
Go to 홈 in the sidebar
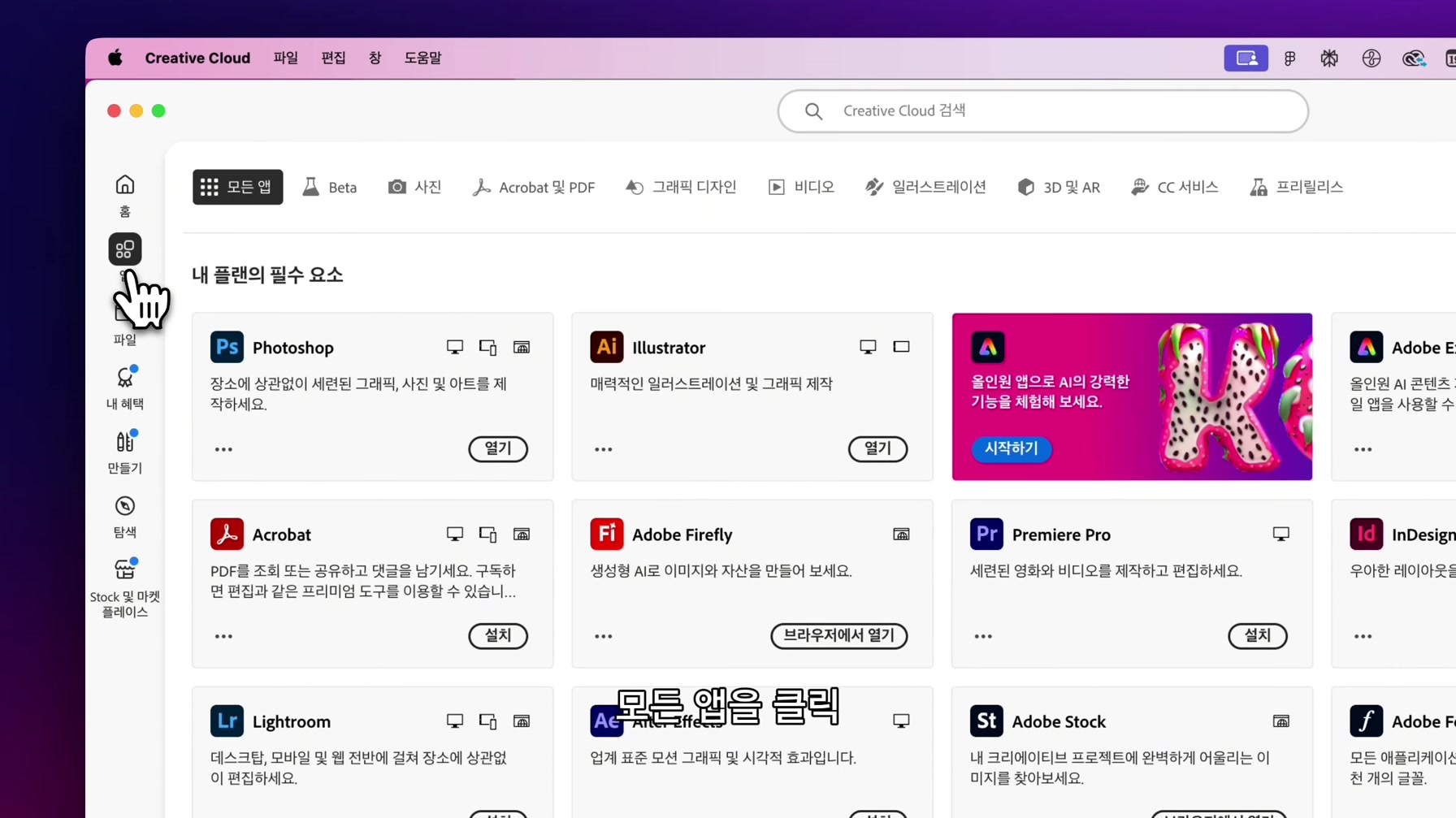pos(124,196)
